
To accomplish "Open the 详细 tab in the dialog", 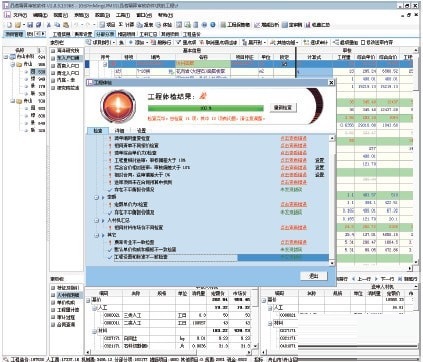I will point(119,131).
